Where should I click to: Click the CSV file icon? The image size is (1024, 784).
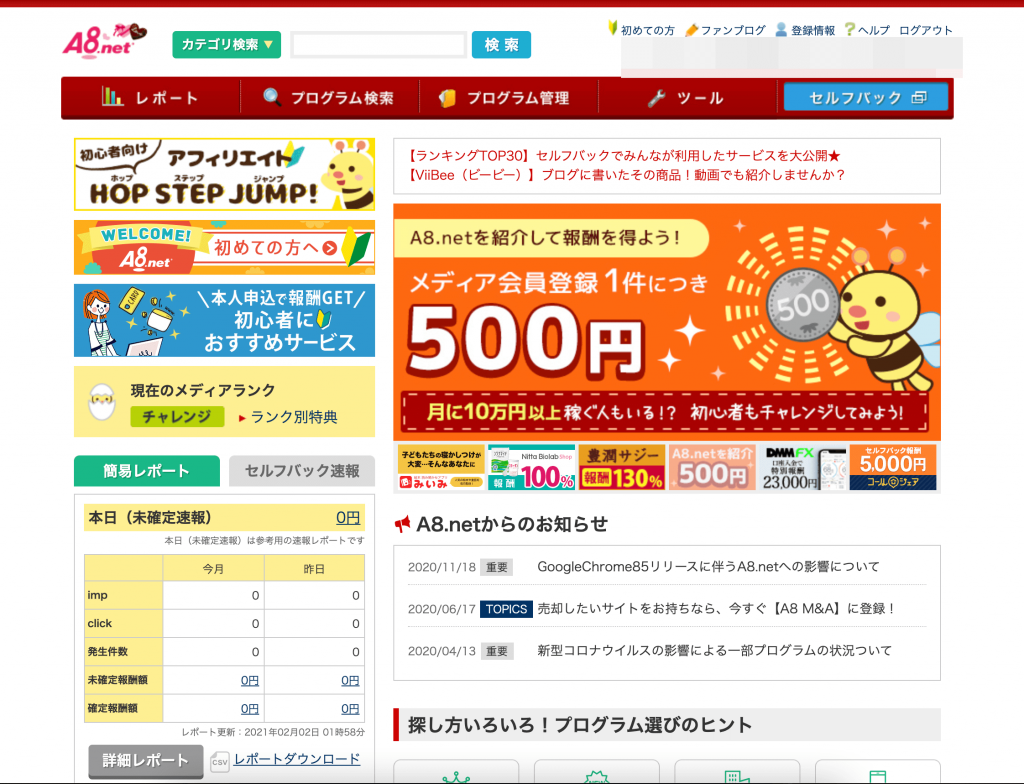[219, 761]
